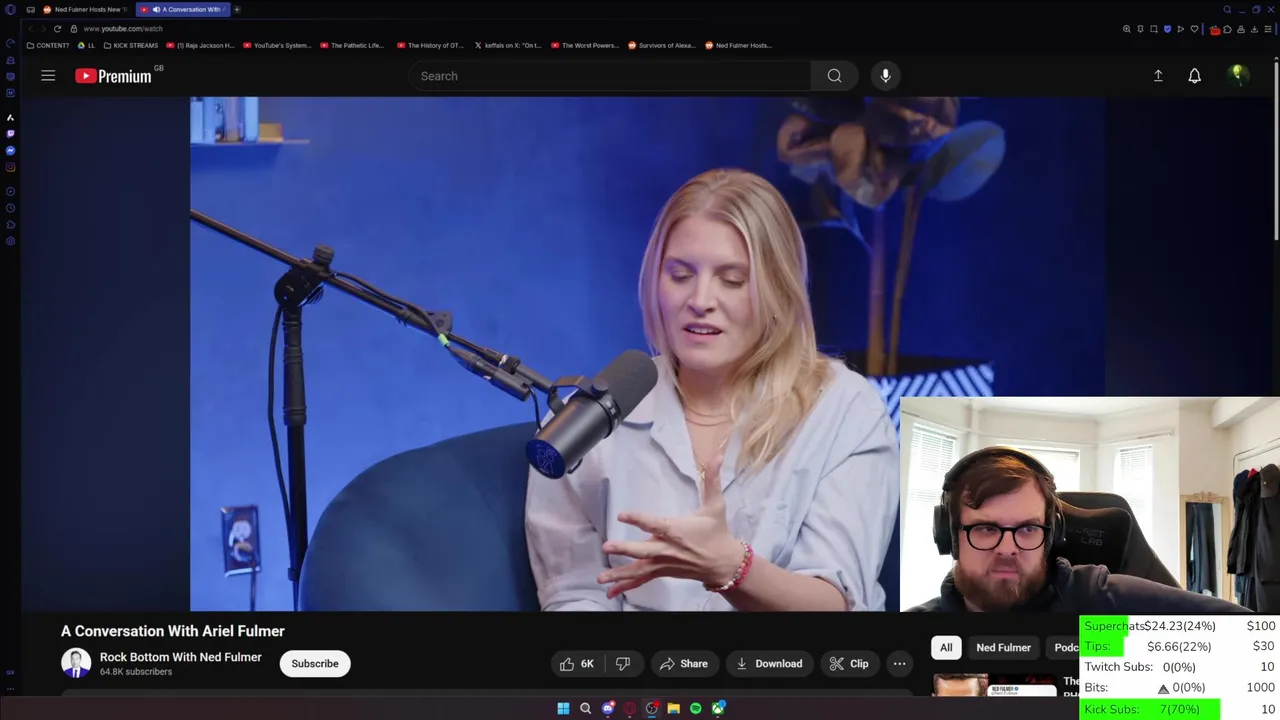
Task: Open the Ned Fulmer Hosts bookmark
Action: point(738,45)
